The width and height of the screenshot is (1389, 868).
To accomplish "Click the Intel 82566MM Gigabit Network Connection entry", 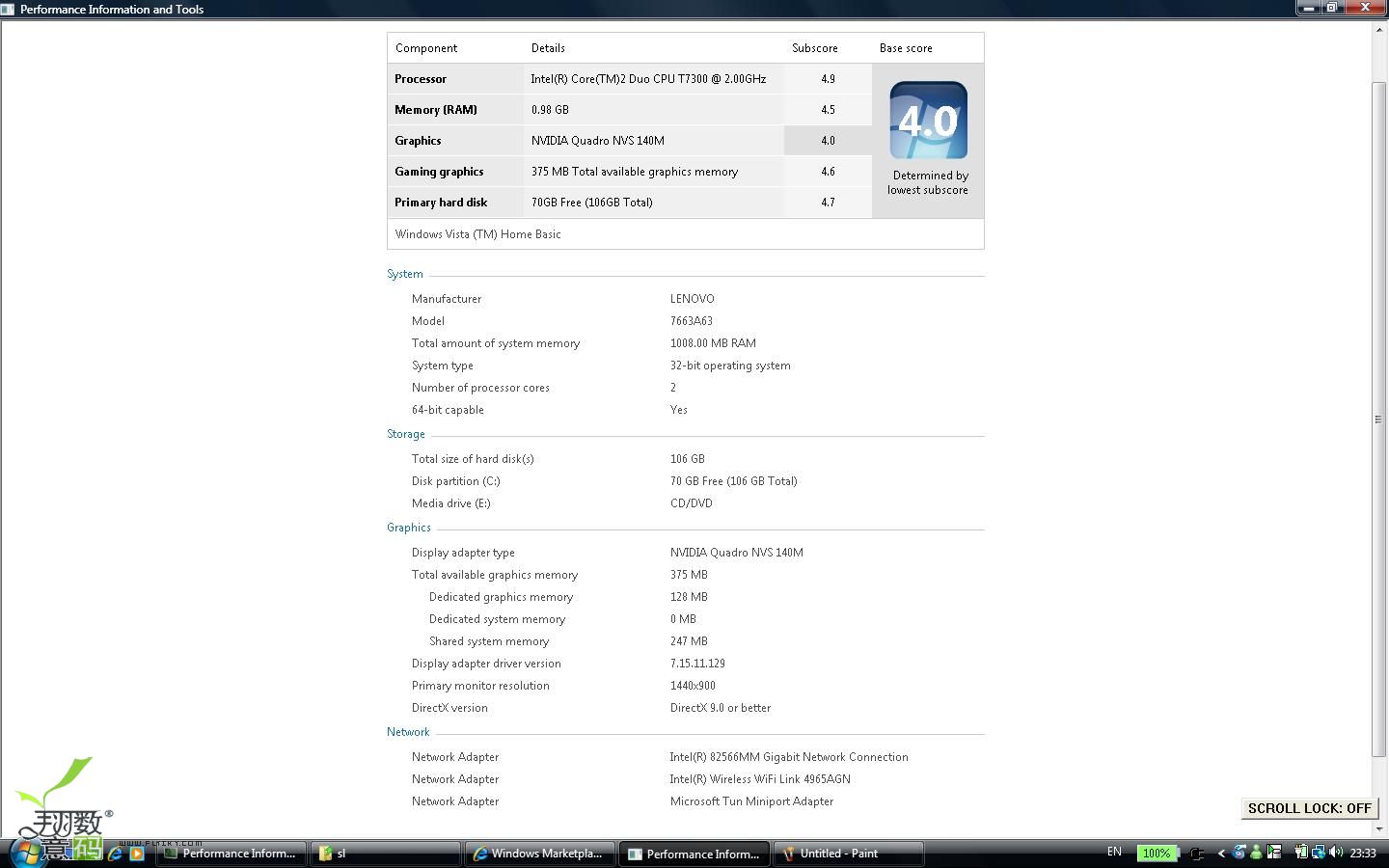I will [789, 757].
